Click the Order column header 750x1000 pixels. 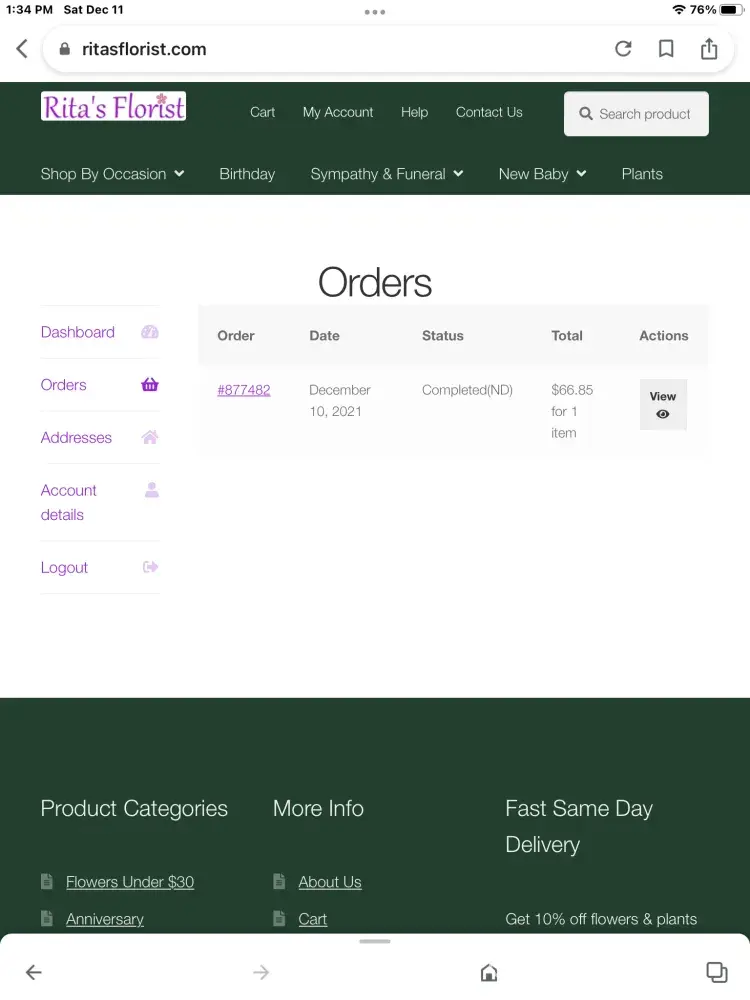point(236,335)
